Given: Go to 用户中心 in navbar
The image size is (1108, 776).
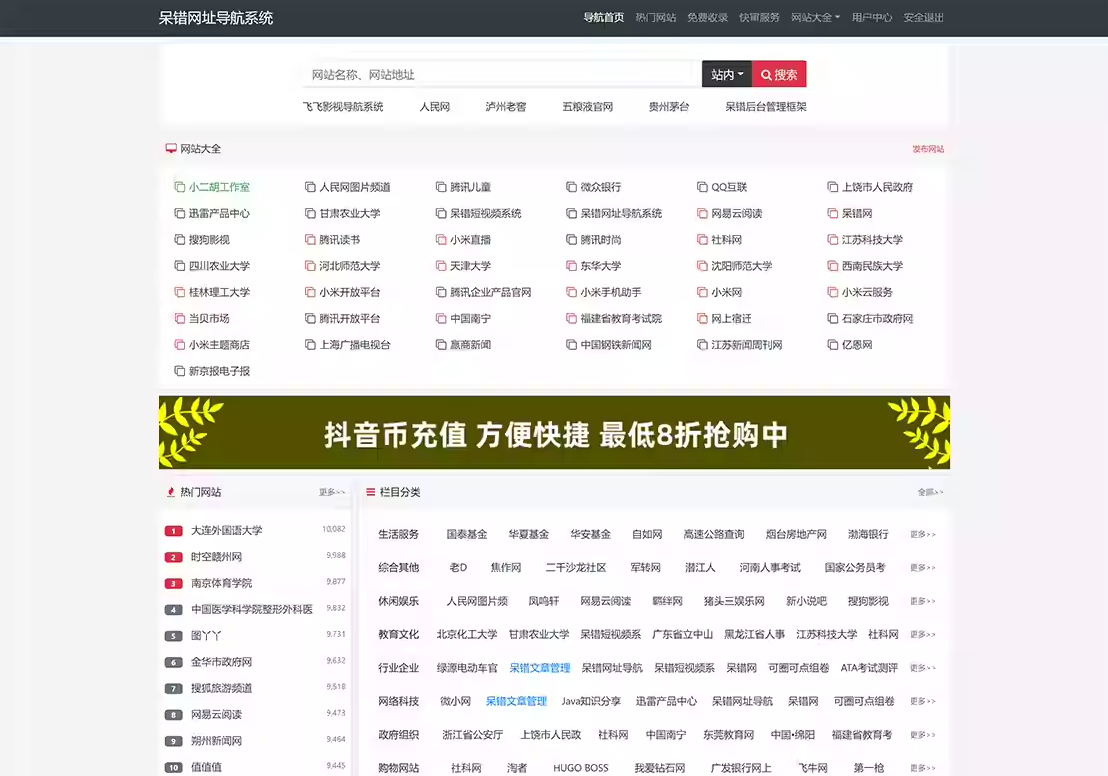Looking at the screenshot, I should click(x=872, y=17).
